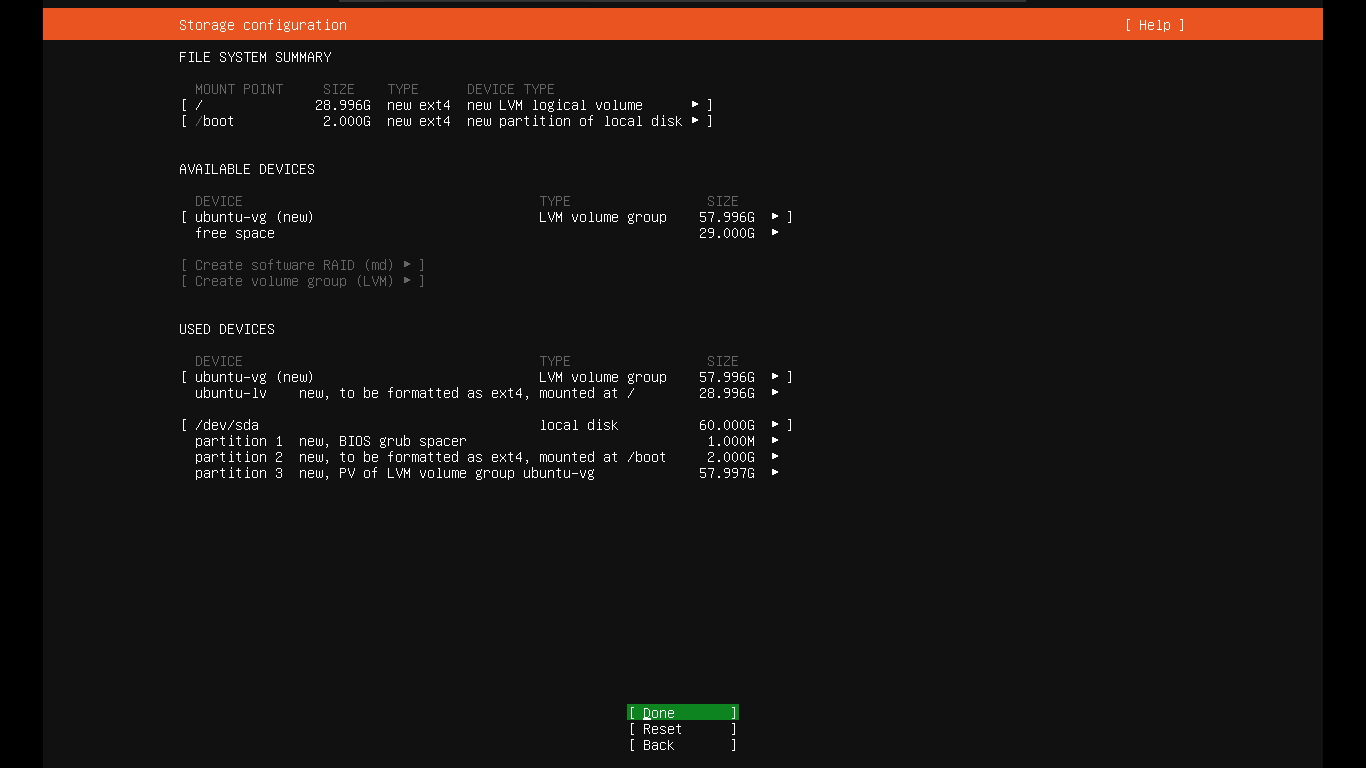Click arrow next to free space 29.000G

(775, 233)
